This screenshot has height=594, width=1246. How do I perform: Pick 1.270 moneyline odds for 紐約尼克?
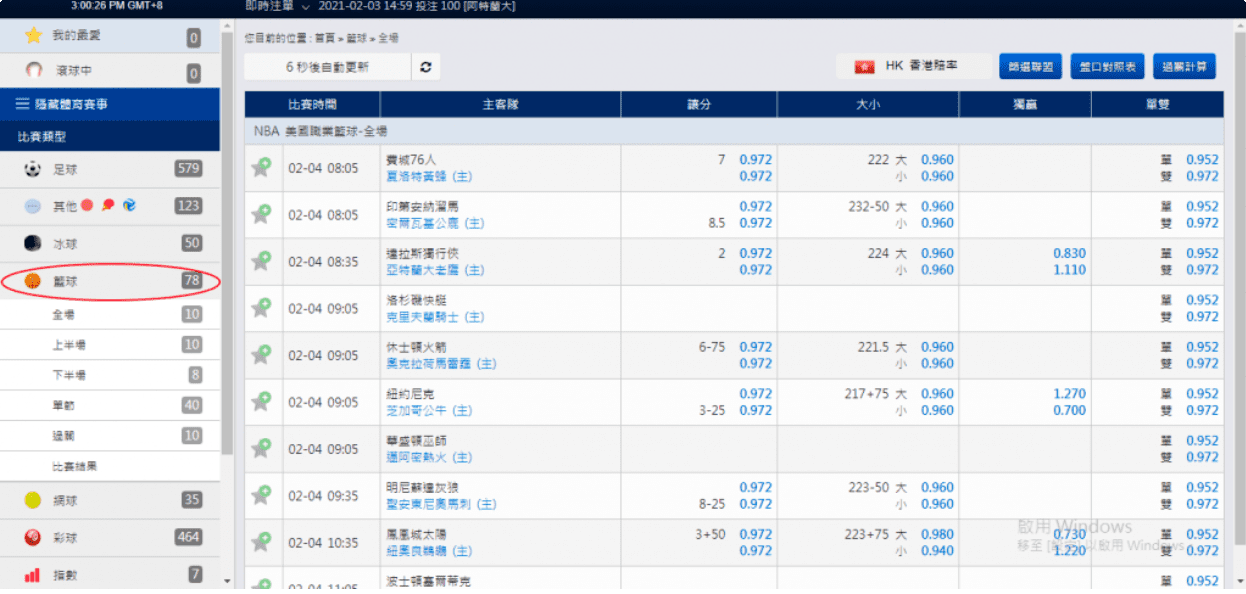tap(1070, 394)
